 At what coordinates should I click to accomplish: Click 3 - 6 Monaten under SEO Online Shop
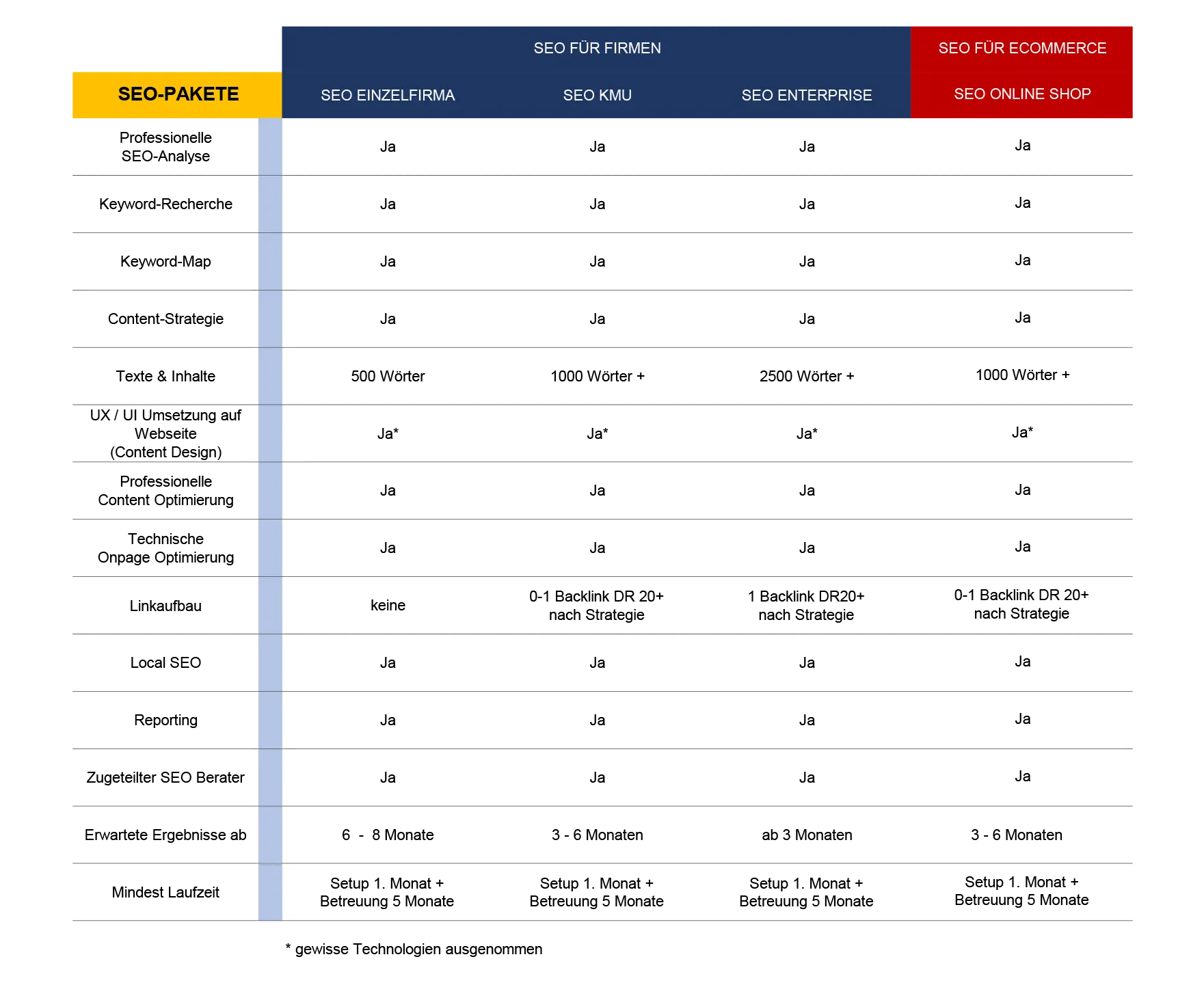click(1017, 835)
